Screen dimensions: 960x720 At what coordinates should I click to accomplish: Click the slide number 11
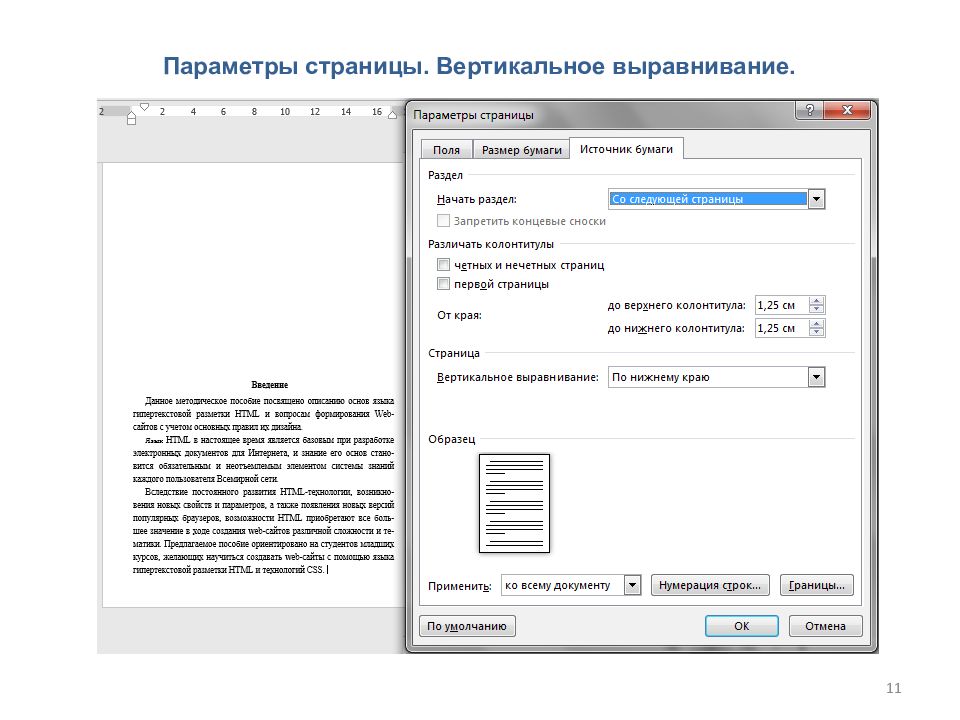coord(893,688)
